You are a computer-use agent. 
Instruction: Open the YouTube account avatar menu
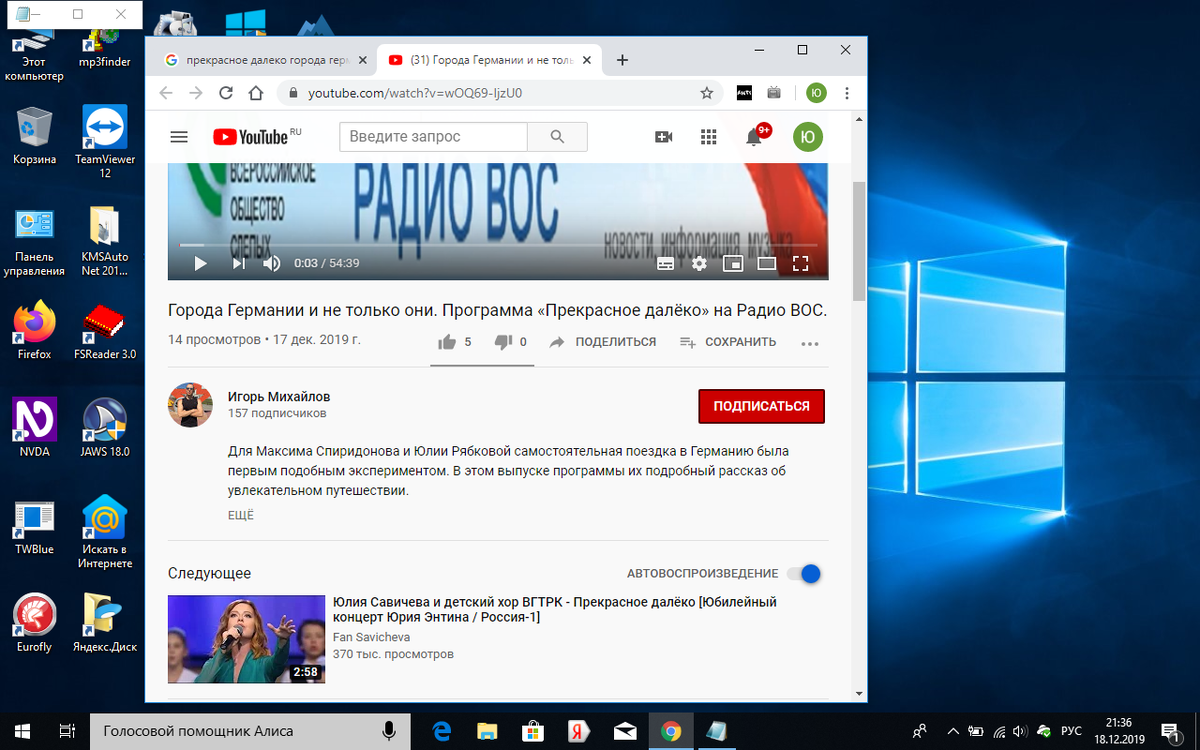pyautogui.click(x=808, y=137)
